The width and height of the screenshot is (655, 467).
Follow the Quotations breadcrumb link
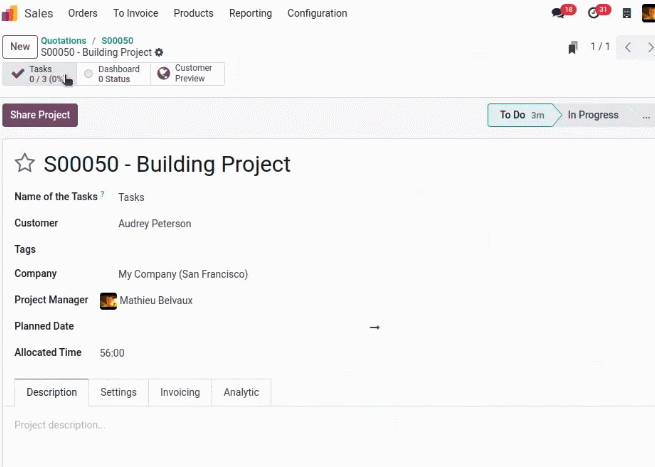[63, 41]
